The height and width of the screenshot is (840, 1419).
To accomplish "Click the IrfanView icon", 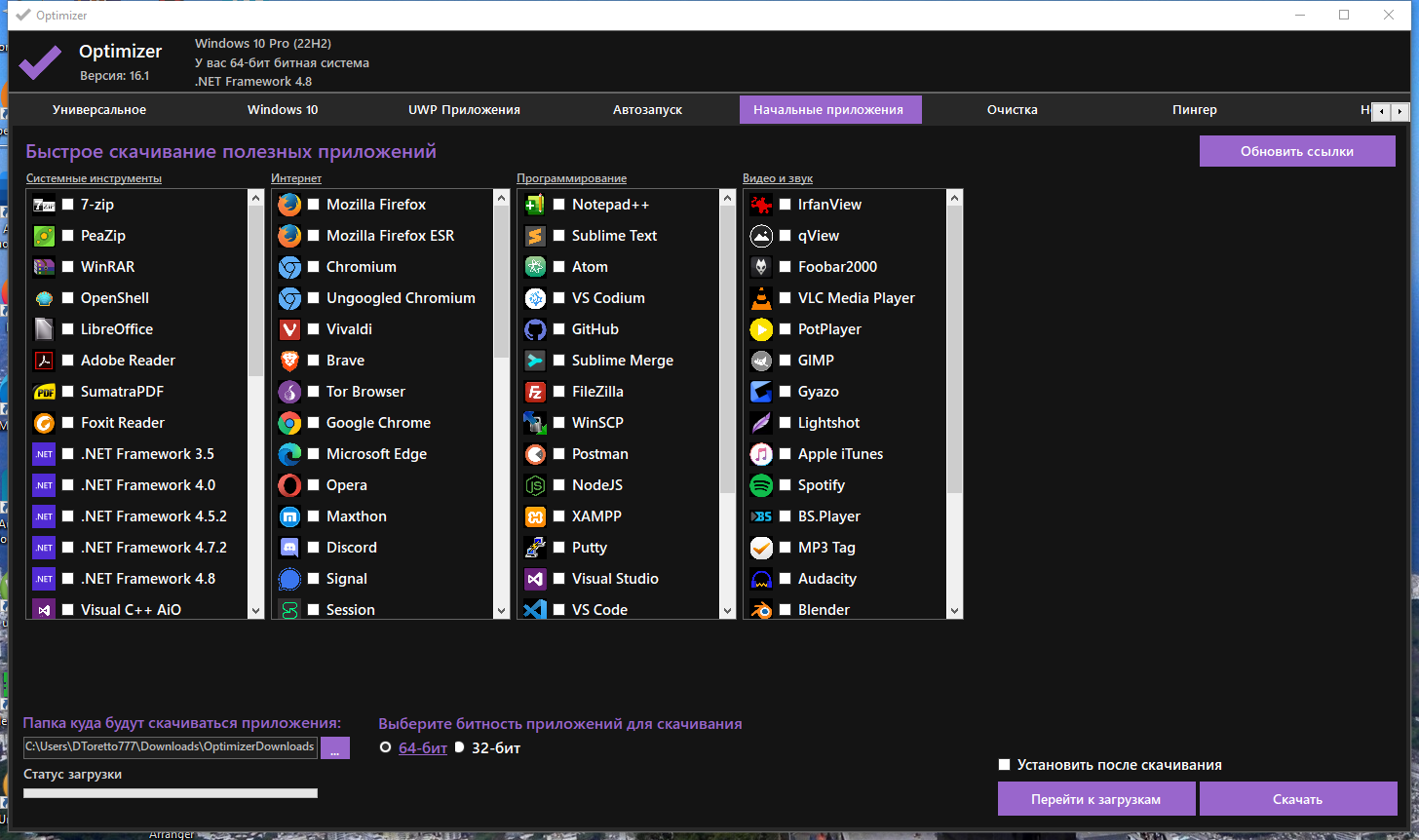I will (761, 205).
